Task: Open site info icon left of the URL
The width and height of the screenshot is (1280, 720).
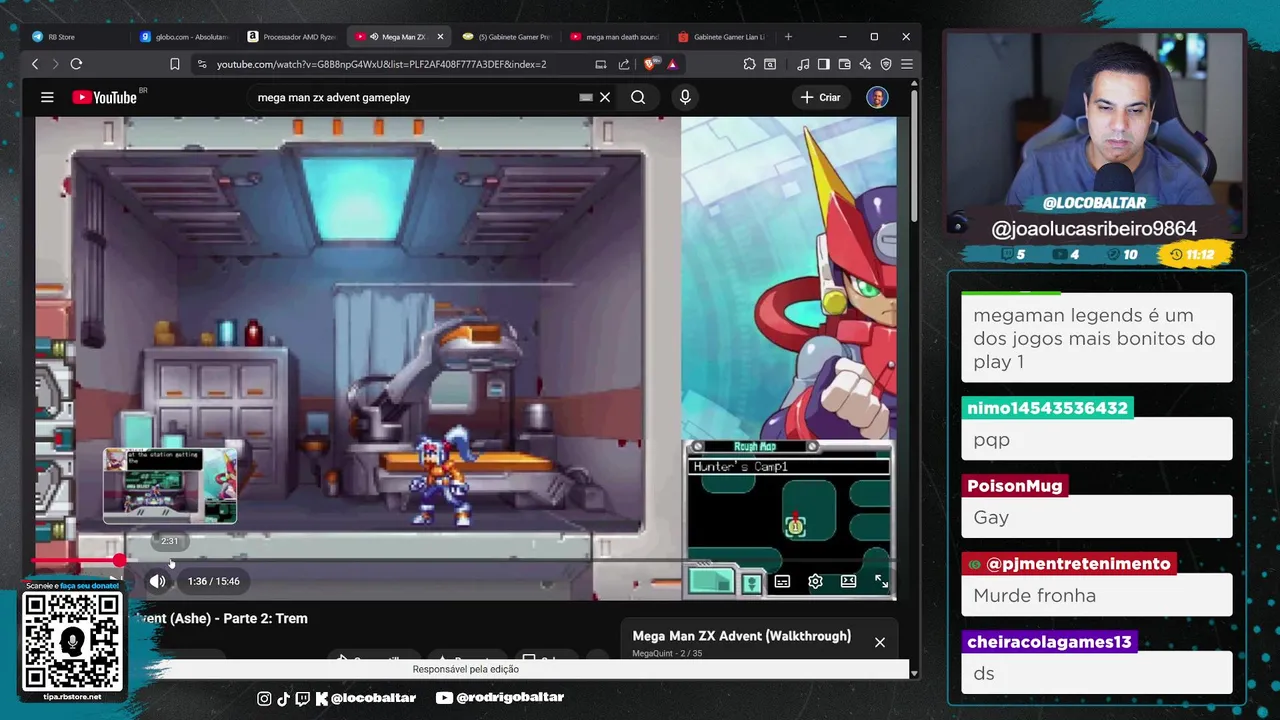Action: coord(202,64)
